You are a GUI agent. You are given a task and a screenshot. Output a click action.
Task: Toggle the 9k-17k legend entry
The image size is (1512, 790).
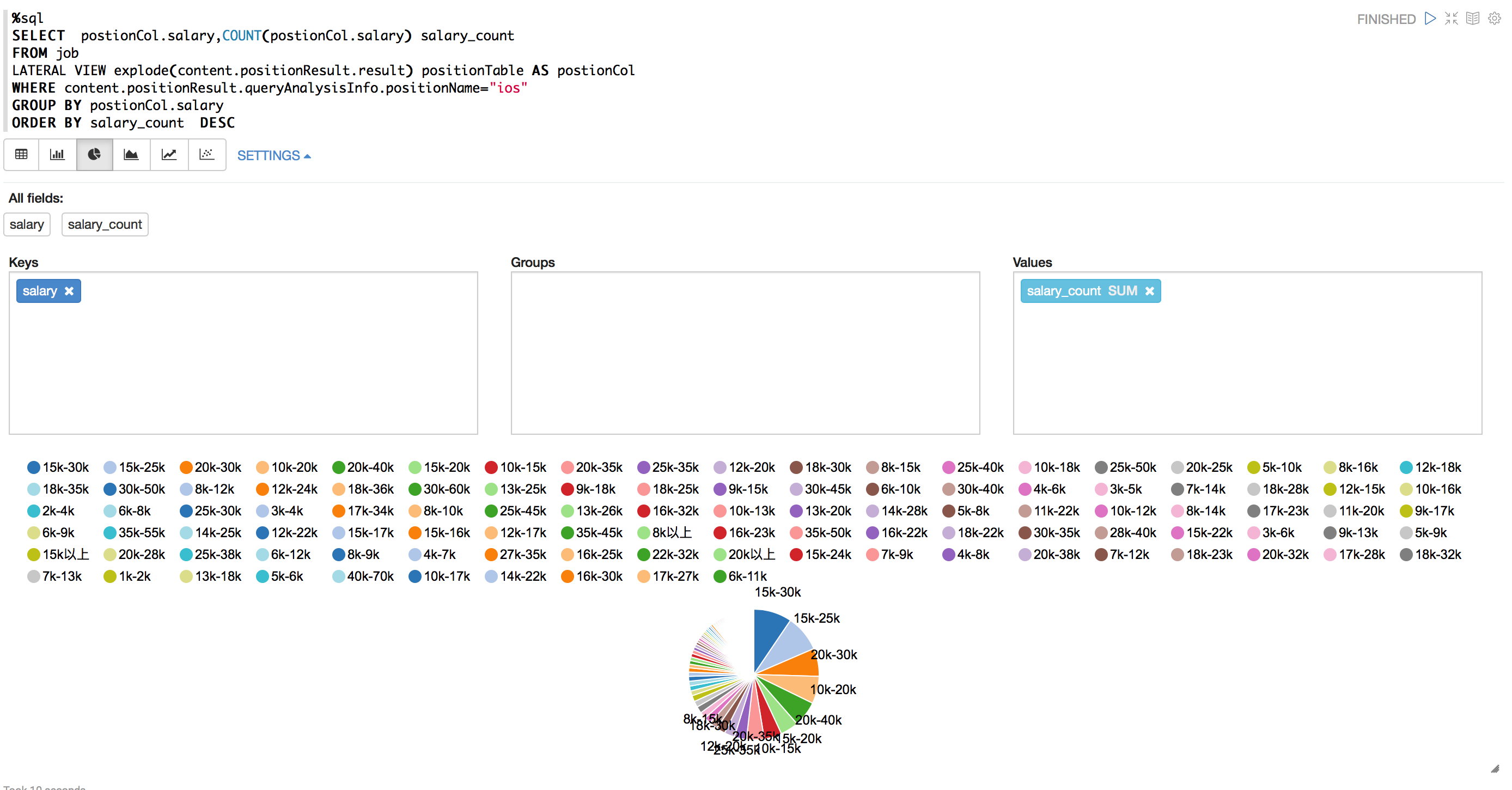tap(1428, 511)
